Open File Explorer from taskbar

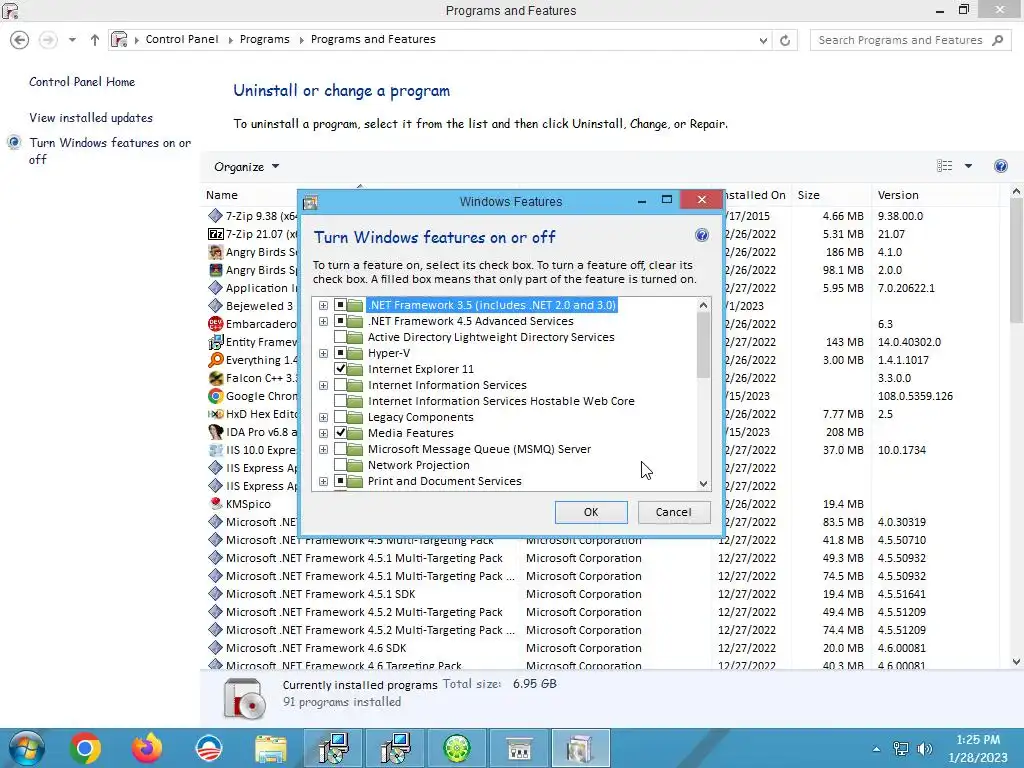coord(271,748)
